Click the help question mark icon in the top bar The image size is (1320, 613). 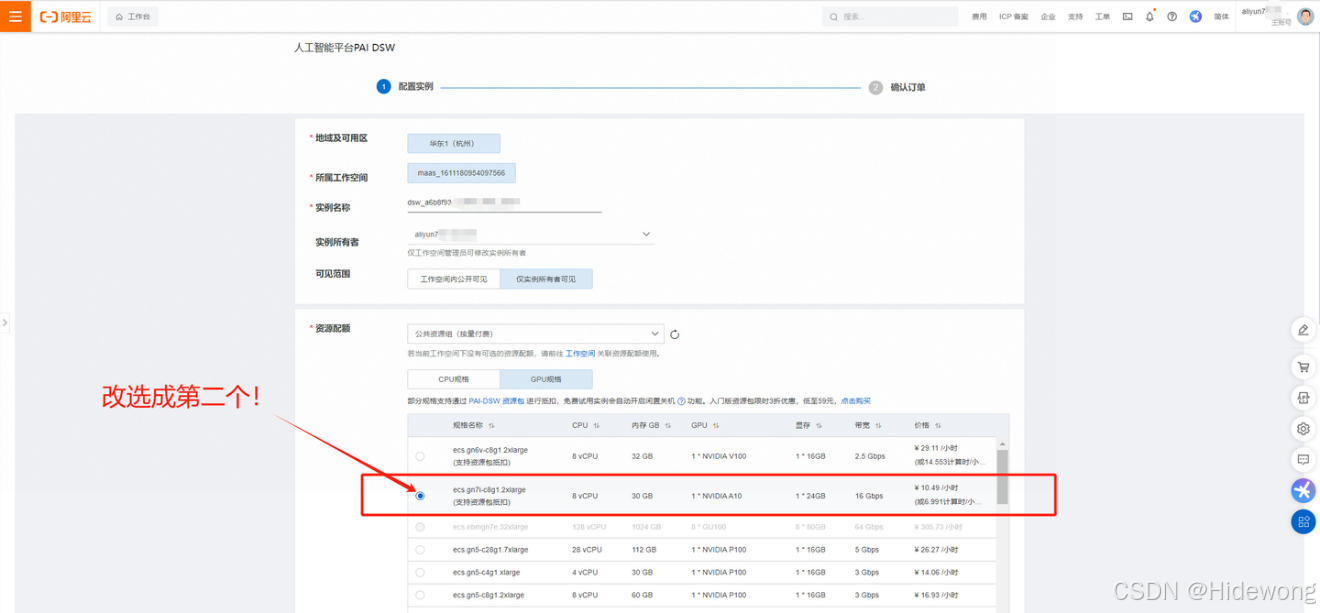coord(1172,17)
